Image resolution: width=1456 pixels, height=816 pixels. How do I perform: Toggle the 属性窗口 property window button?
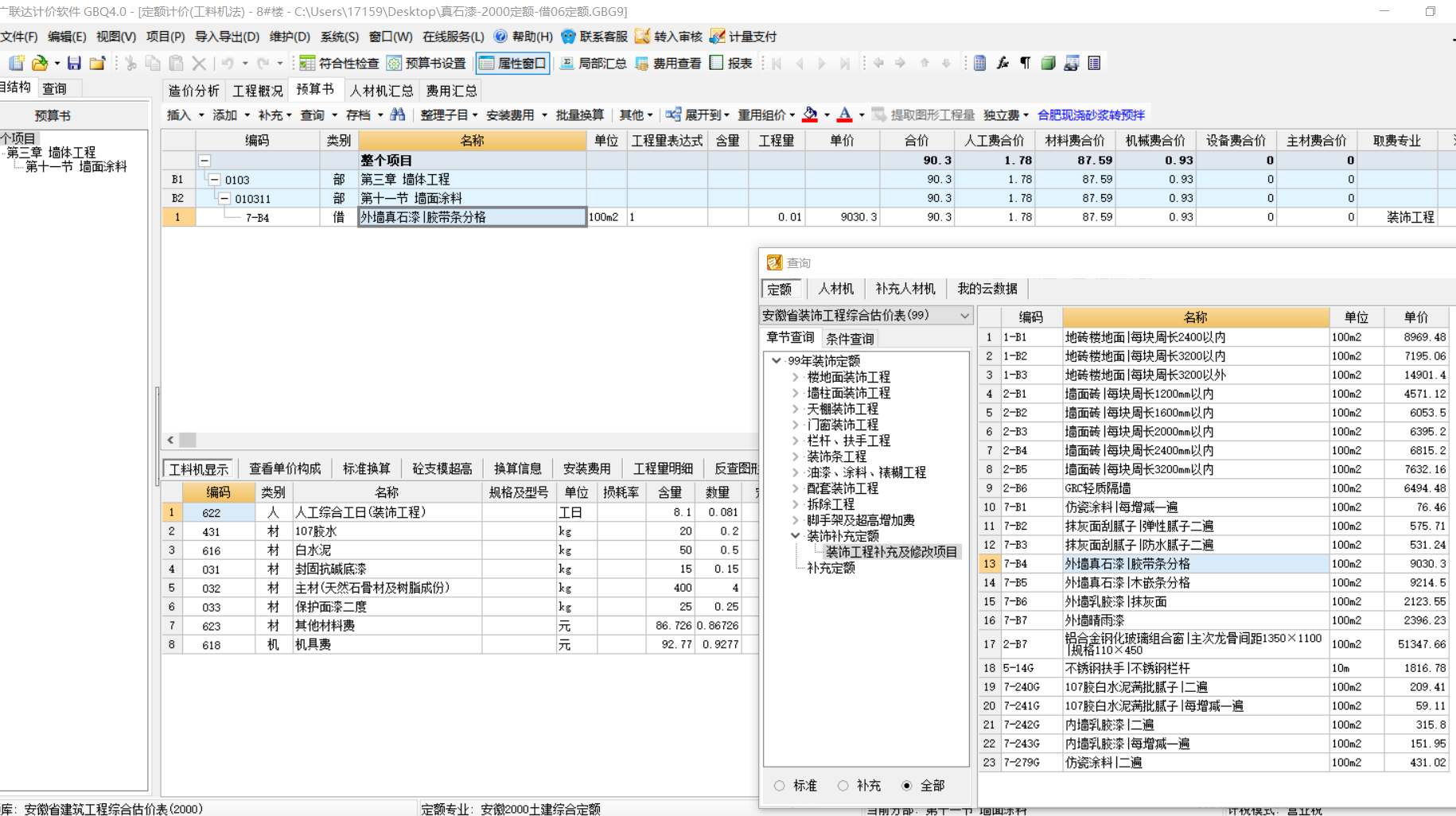(x=512, y=63)
